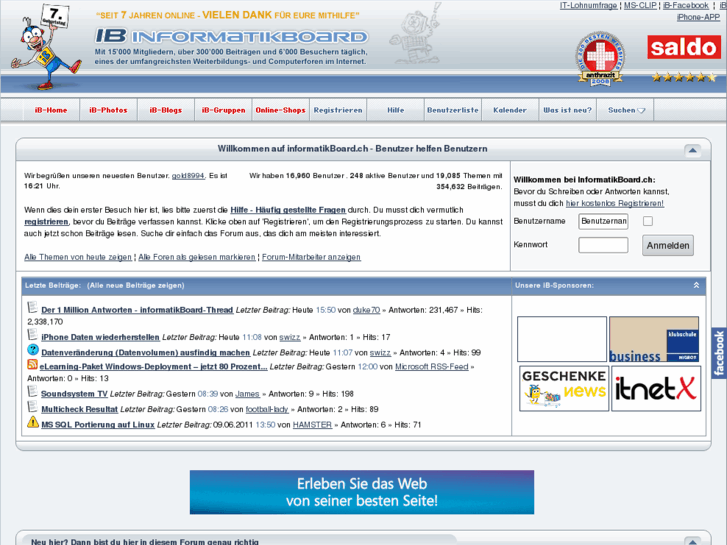Click the document icon beside 'iPhone Daten wiederherstellen'
Image resolution: width=727 pixels, height=545 pixels.
[32, 334]
